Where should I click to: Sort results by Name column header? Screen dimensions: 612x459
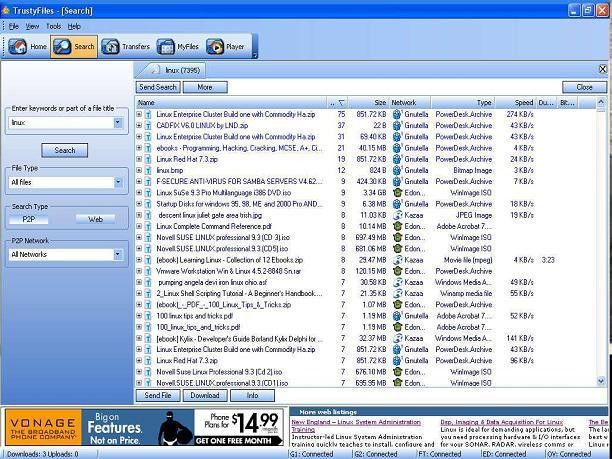click(x=231, y=103)
